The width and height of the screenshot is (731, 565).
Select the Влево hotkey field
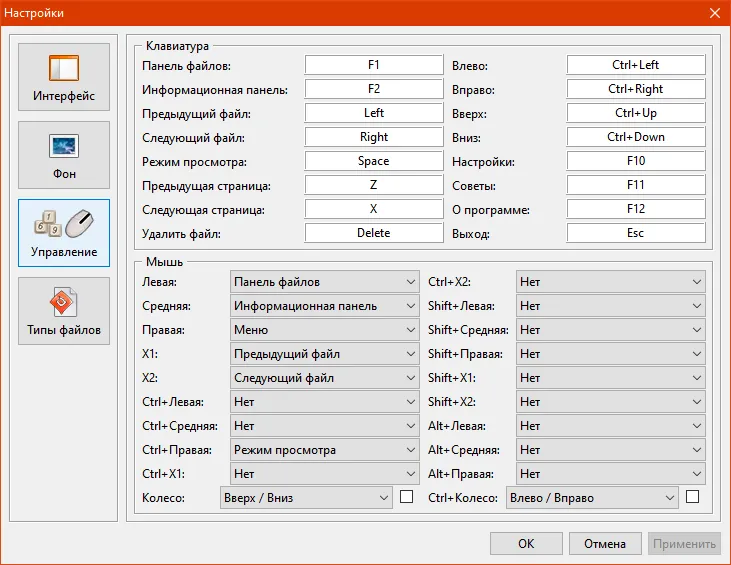[x=636, y=65]
